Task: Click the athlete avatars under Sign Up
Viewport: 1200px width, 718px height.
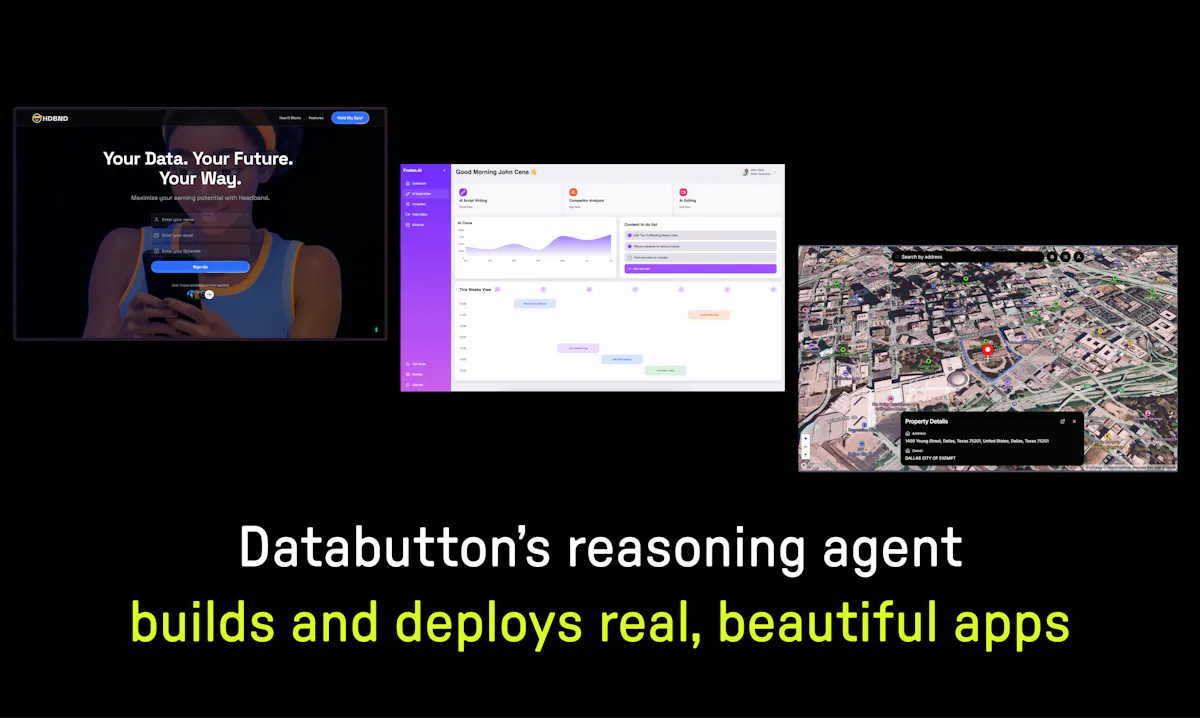Action: coord(200,294)
